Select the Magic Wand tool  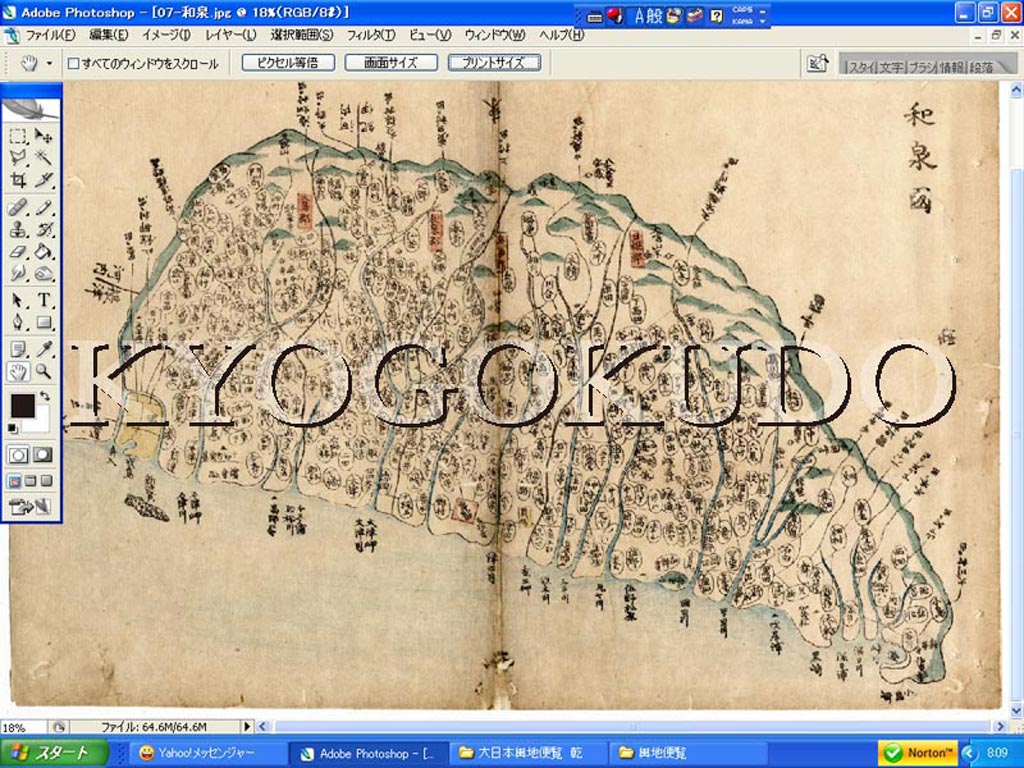(44, 157)
